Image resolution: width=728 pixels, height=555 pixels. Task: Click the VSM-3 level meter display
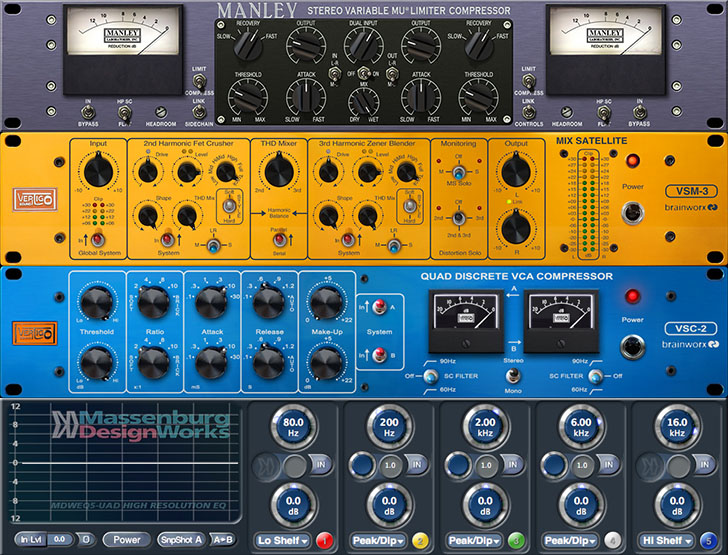589,205
